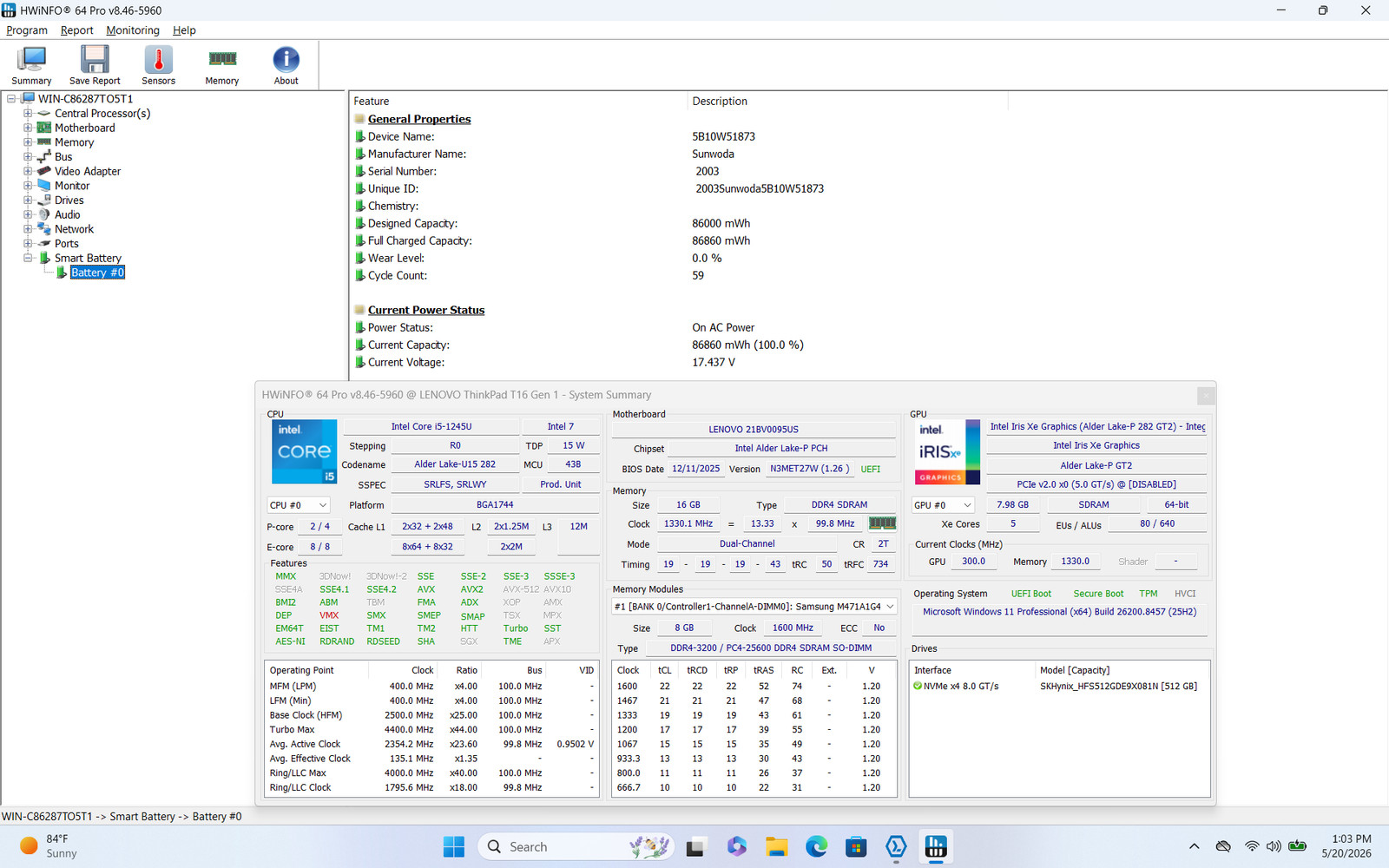The width and height of the screenshot is (1389, 868).
Task: Select the Monitor tree item
Action: 72,186
